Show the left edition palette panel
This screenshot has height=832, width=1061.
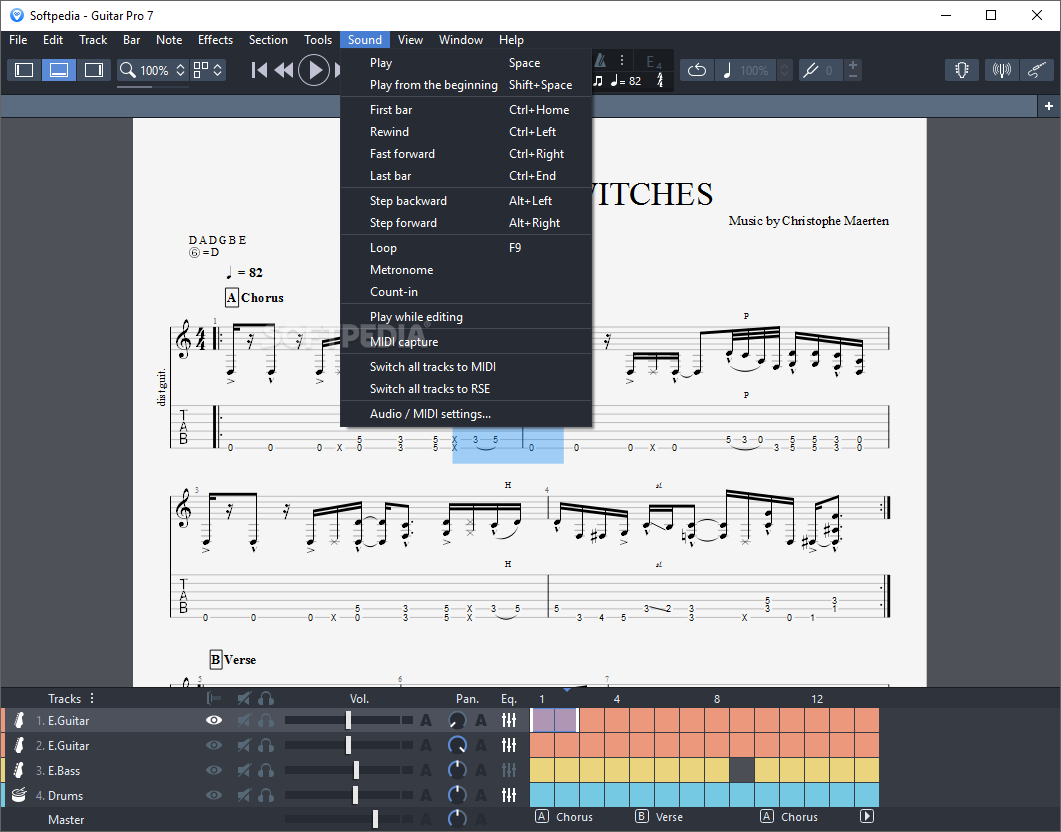(x=24, y=70)
